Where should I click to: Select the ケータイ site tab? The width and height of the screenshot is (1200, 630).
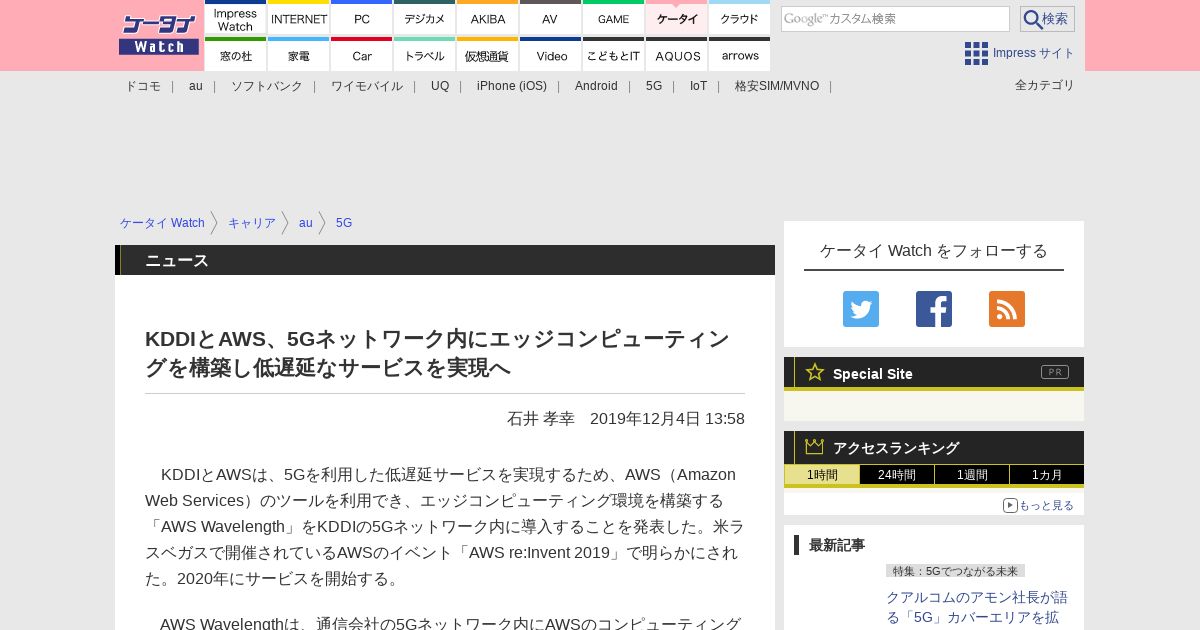pos(677,18)
